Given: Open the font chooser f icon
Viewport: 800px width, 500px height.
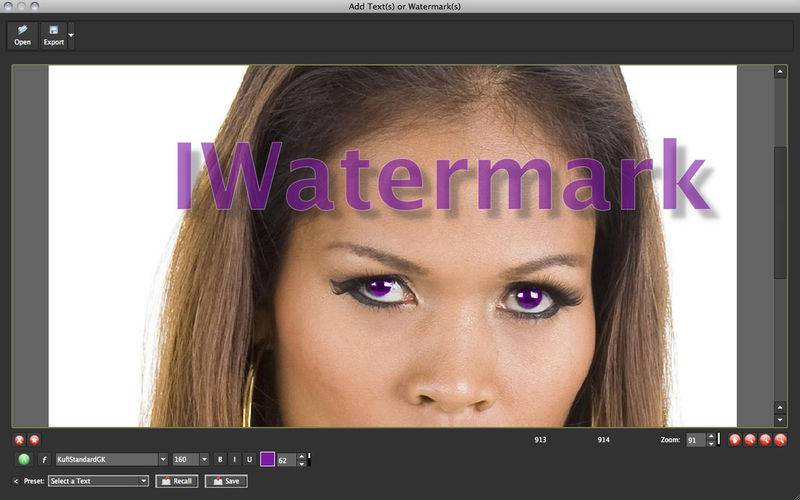Looking at the screenshot, I should click(x=44, y=459).
